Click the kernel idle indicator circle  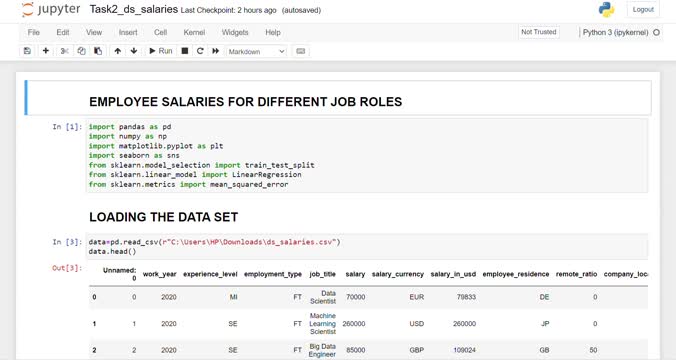click(656, 32)
